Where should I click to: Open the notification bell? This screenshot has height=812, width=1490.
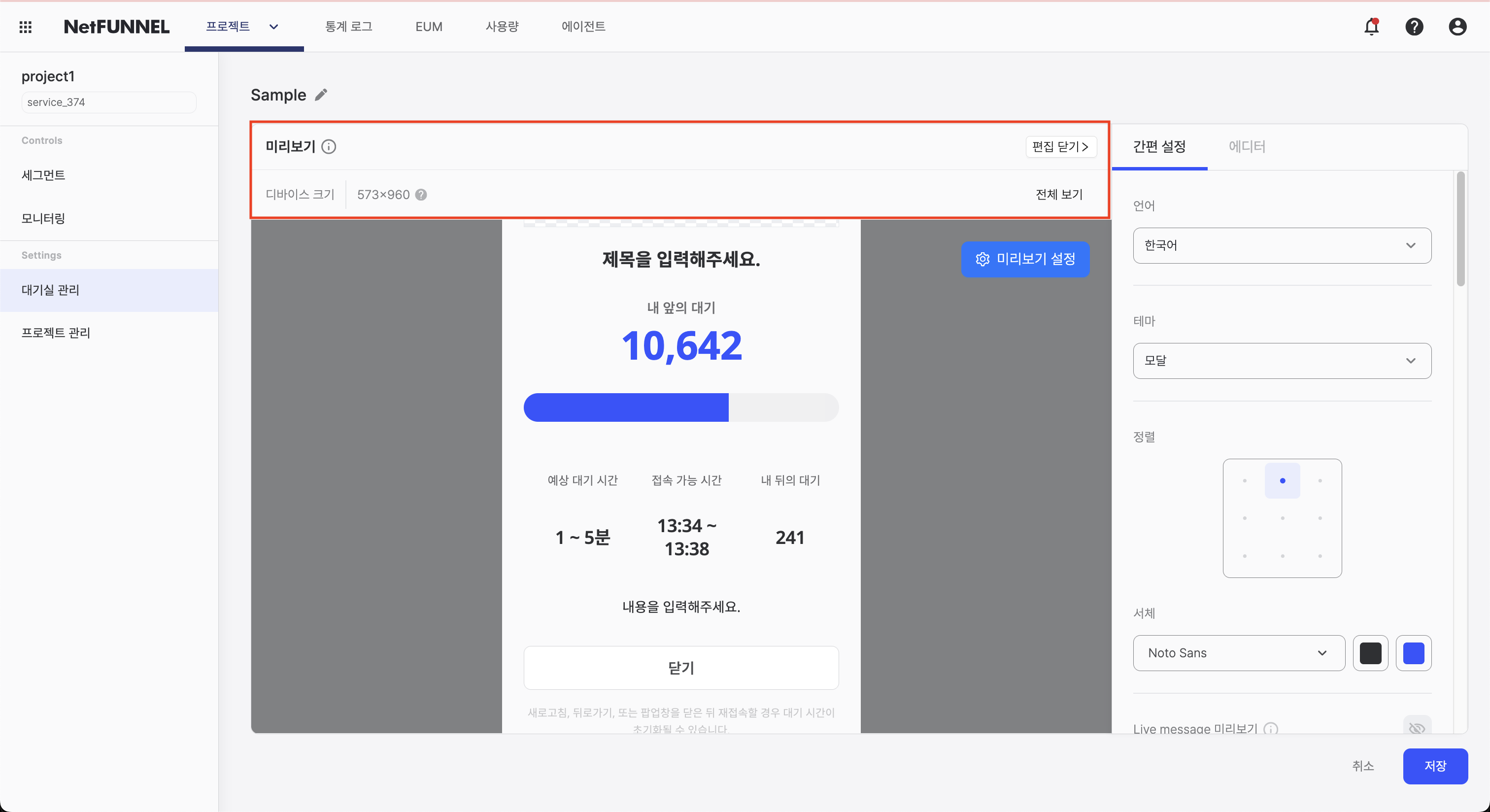pyautogui.click(x=1371, y=27)
